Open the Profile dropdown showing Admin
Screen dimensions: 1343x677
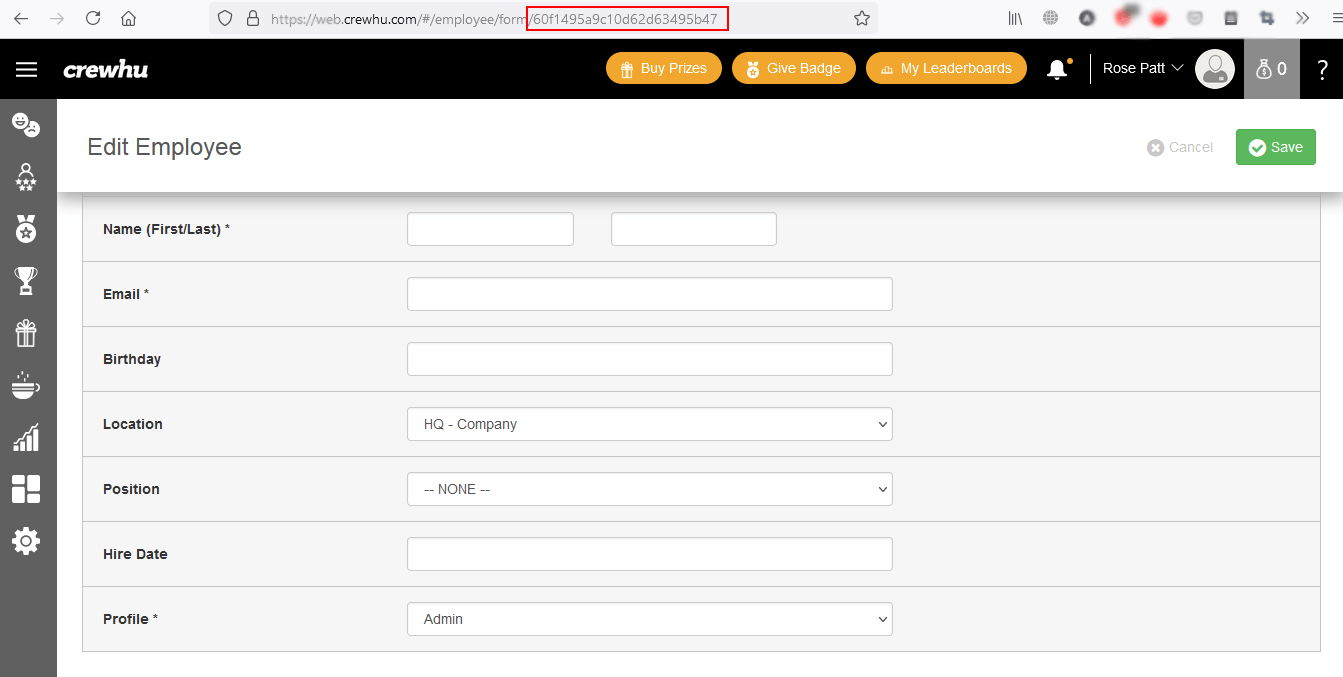click(x=649, y=619)
